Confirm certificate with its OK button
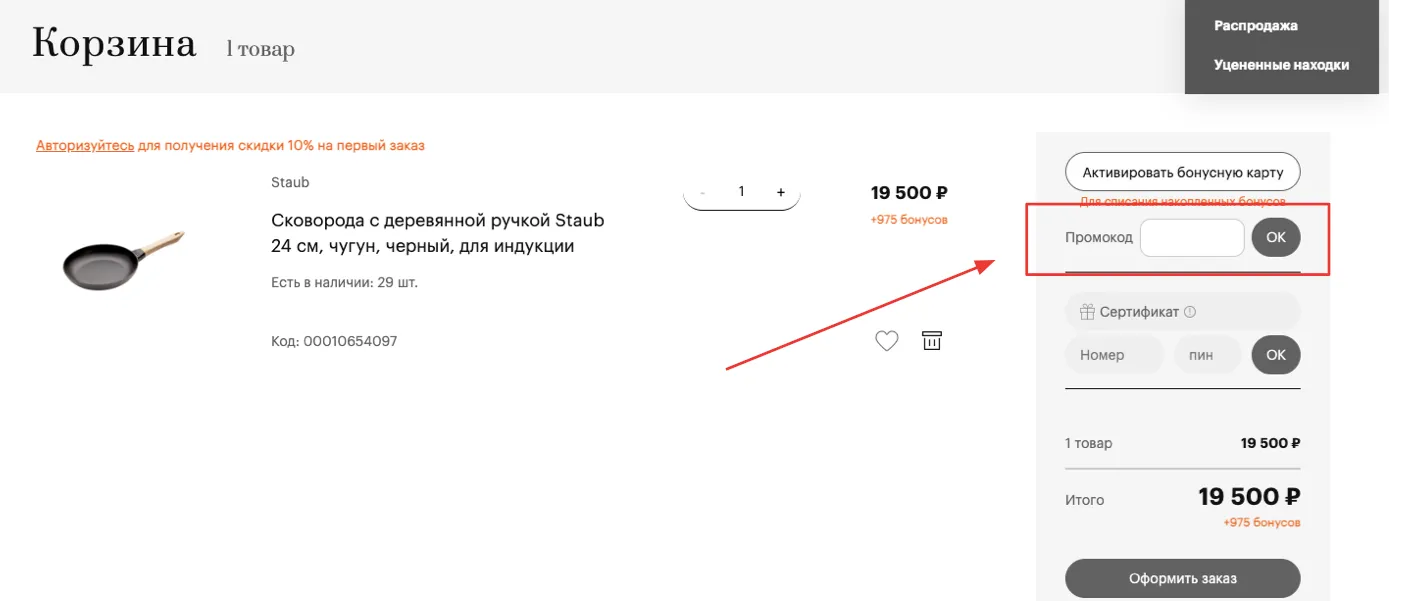1402x601 pixels. pyautogui.click(x=1276, y=355)
